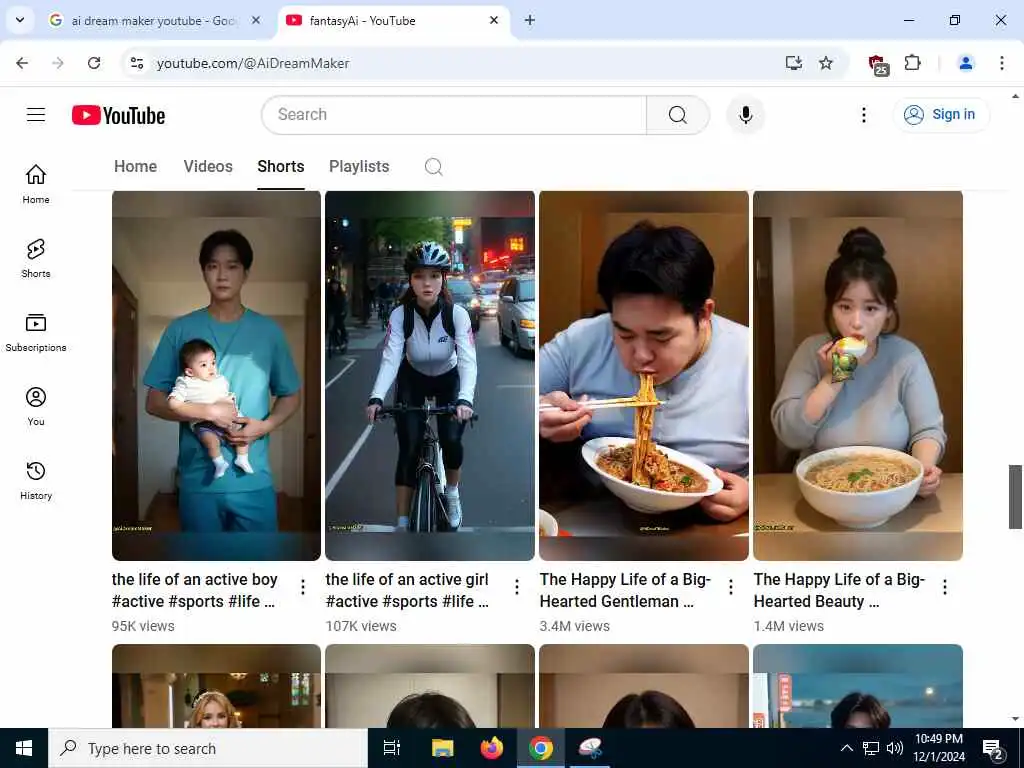Click the channel search magnifier icon
Image resolution: width=1024 pixels, height=768 pixels.
tap(434, 167)
